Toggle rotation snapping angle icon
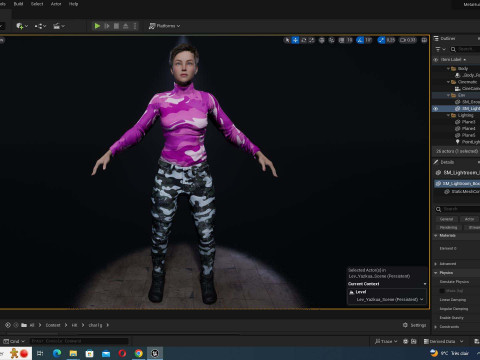This screenshot has width=480, height=360. pos(360,40)
